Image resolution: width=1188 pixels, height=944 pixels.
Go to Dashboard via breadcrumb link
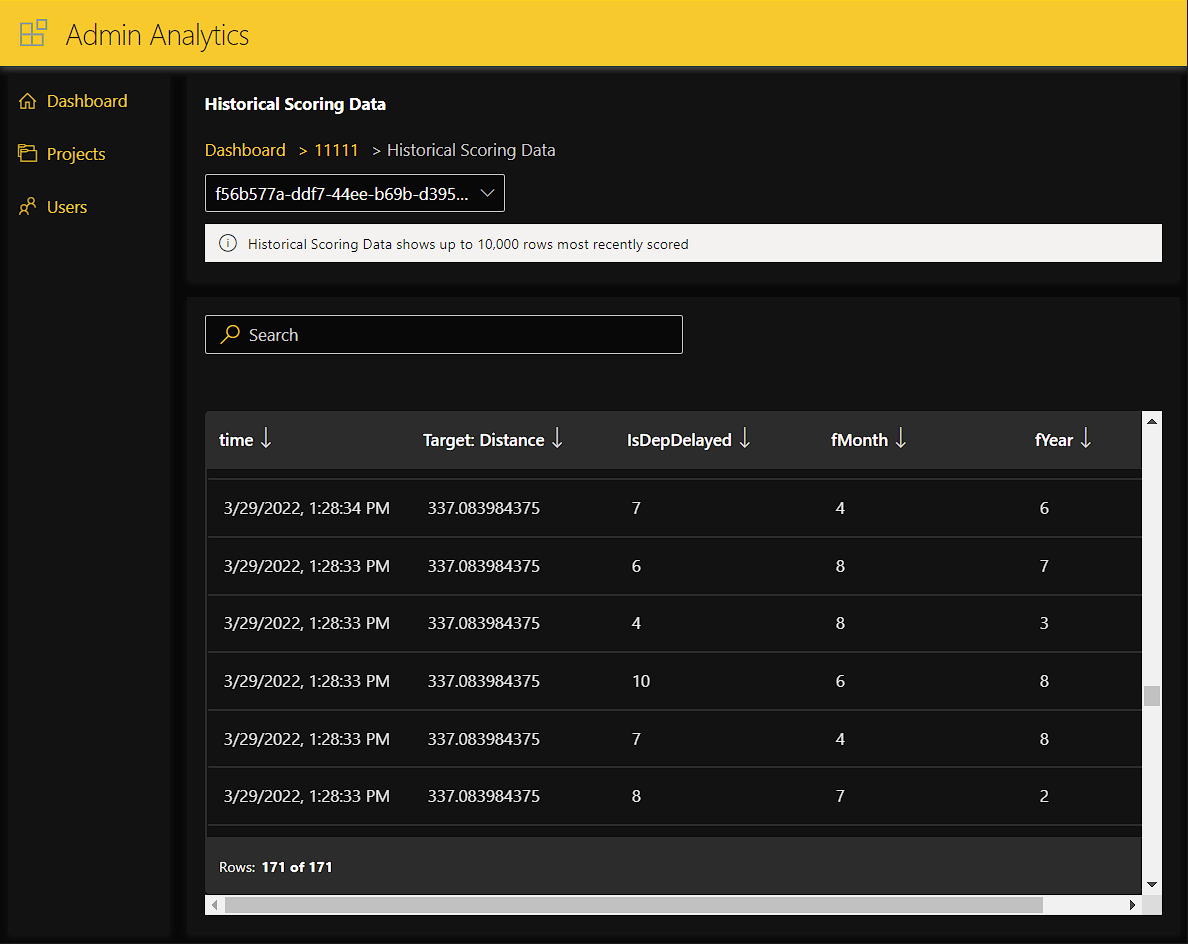tap(245, 150)
